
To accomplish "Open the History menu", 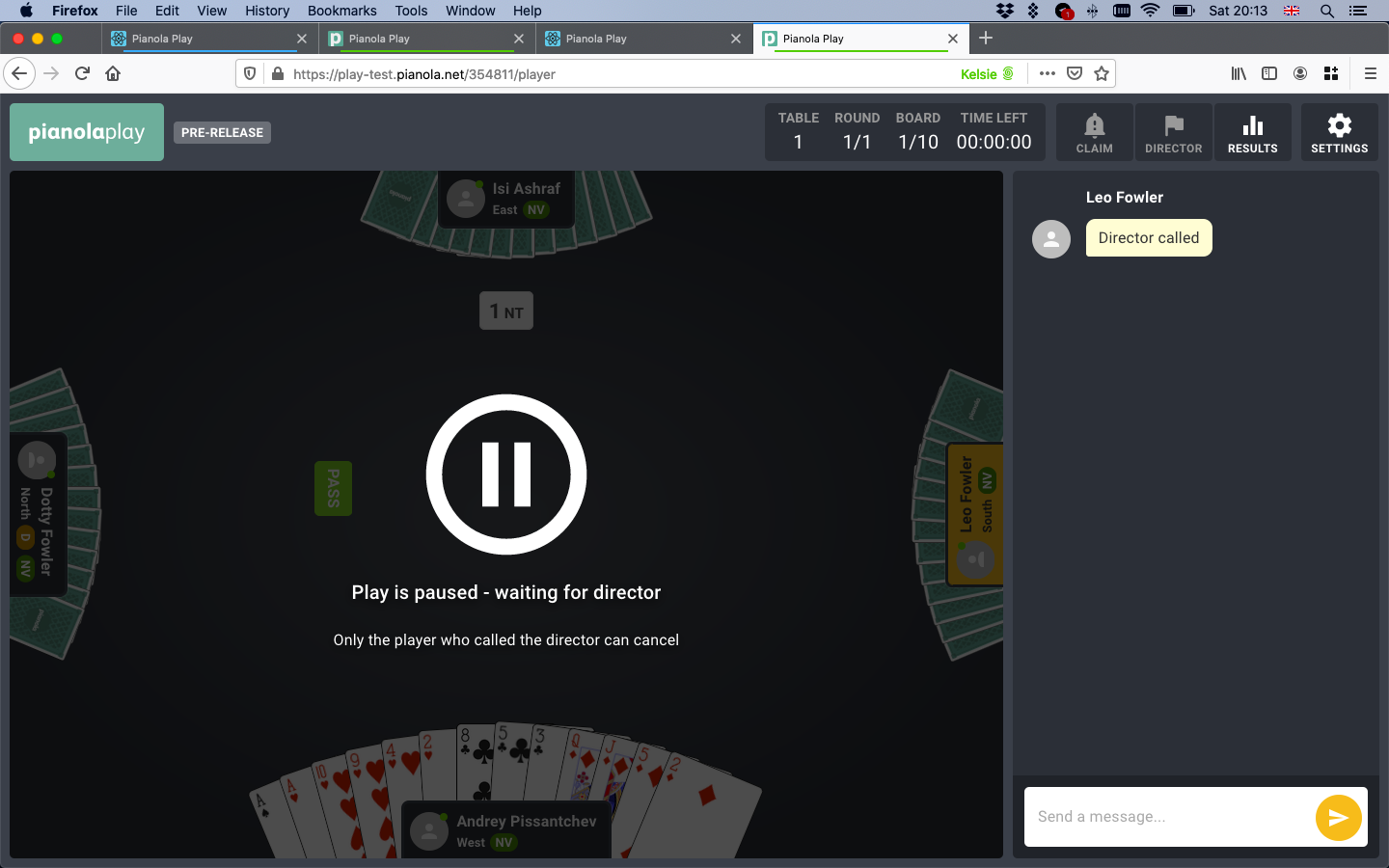I will pos(267,11).
